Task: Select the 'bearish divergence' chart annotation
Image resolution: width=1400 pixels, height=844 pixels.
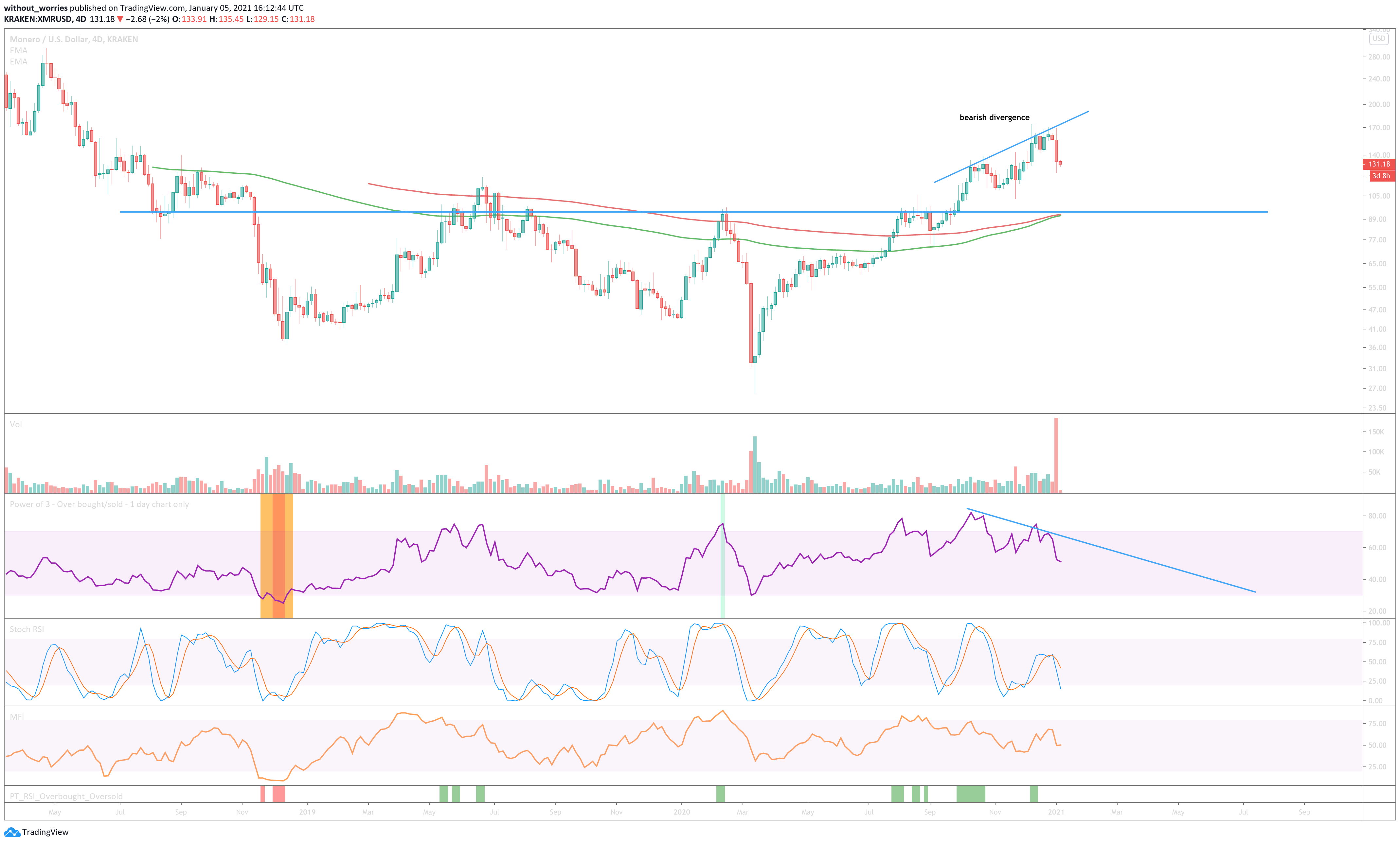Action: click(x=994, y=117)
